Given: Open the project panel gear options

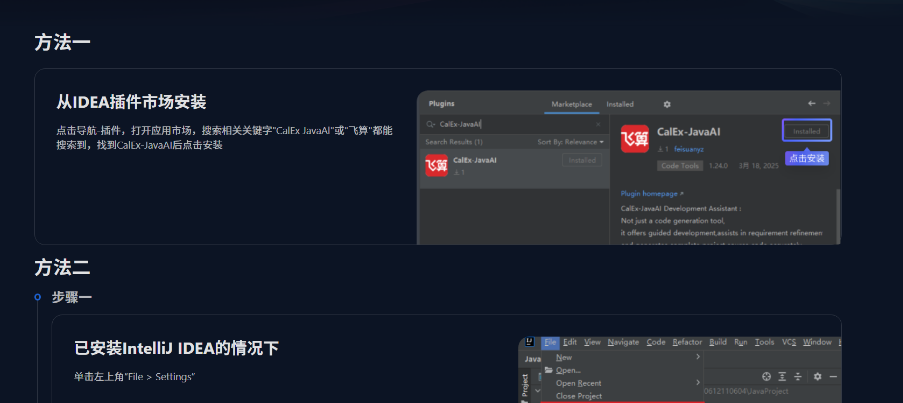Looking at the screenshot, I should pos(817,376).
